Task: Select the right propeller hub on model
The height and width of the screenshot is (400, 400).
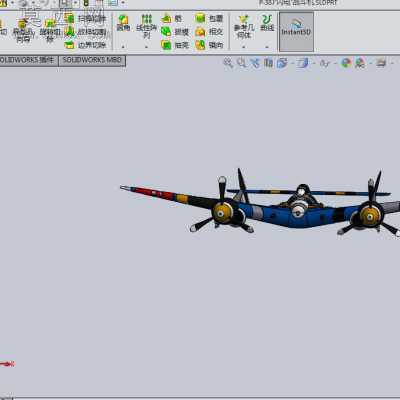Action: coord(370,216)
